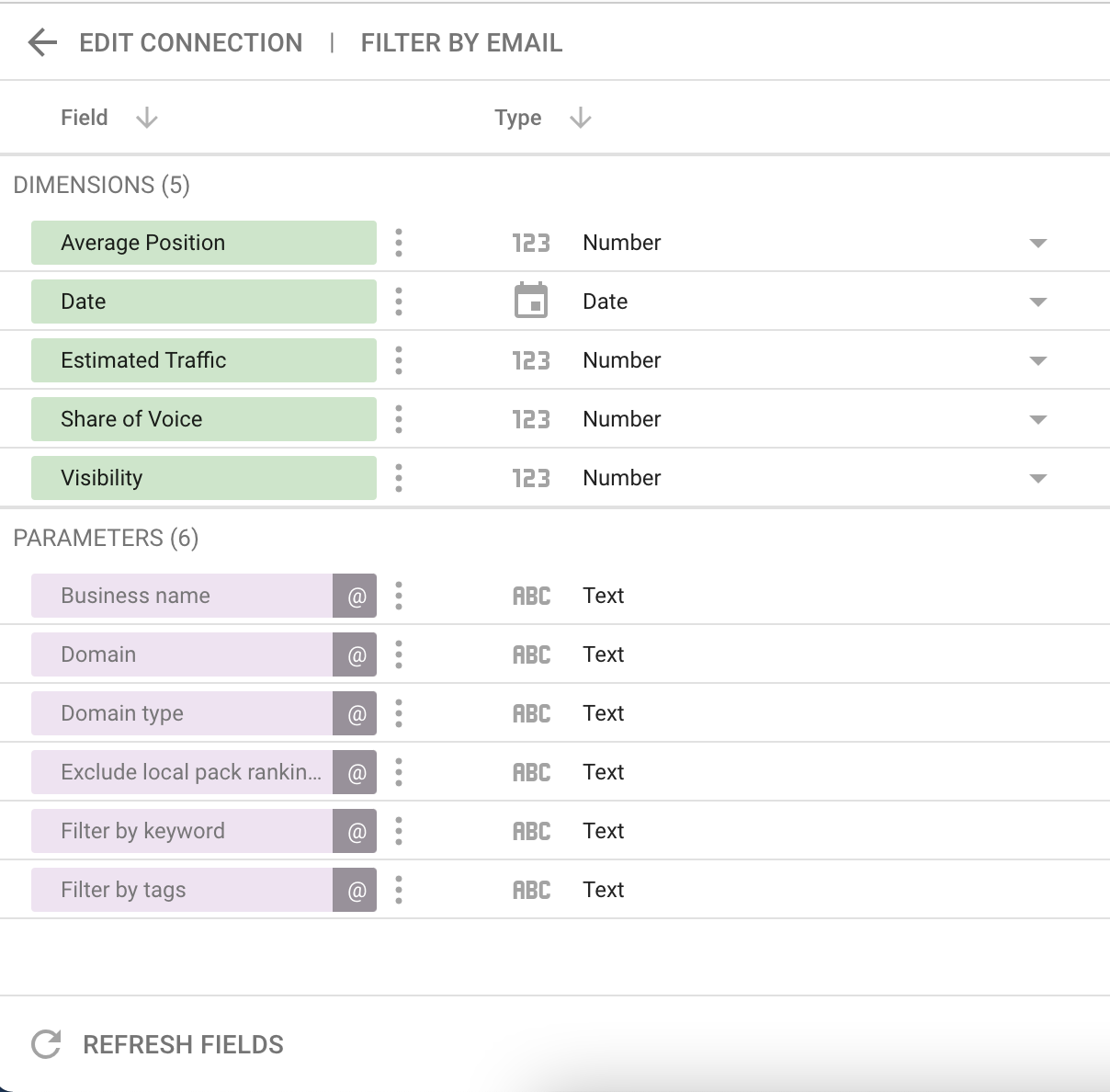
Task: Select the ABC text icon for Business name
Action: (531, 596)
